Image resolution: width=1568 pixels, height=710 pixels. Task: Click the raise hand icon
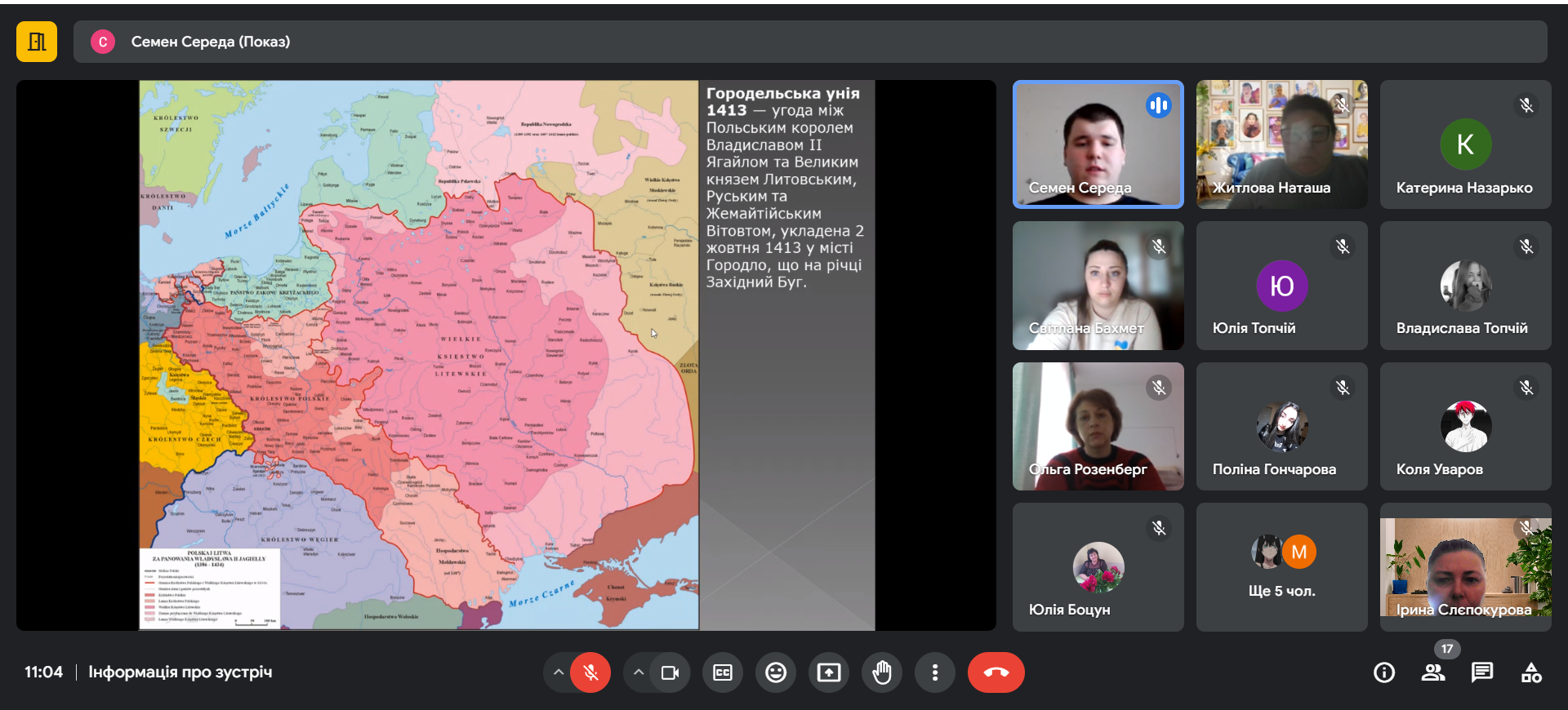click(882, 672)
